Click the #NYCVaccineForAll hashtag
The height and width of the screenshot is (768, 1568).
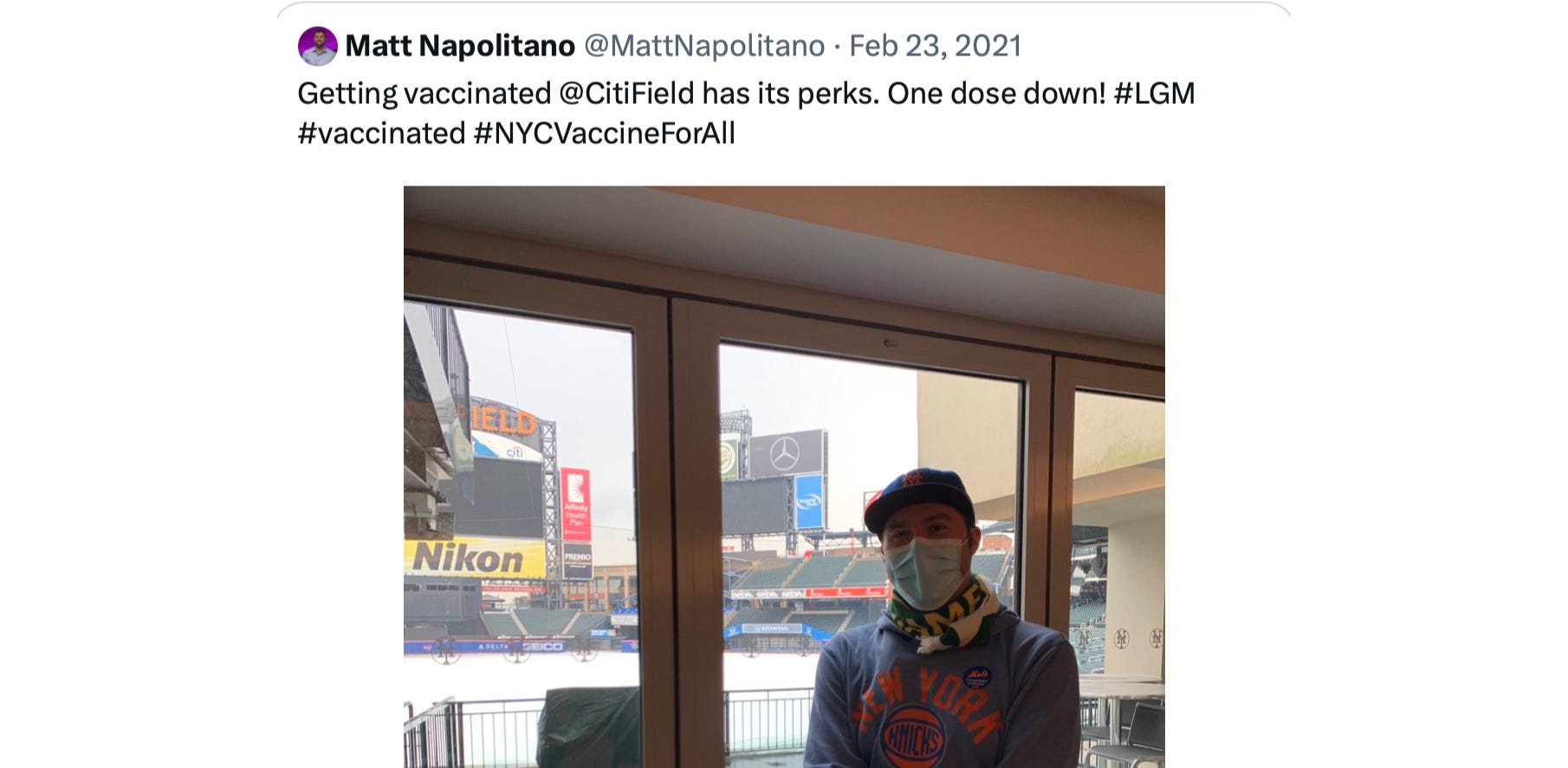[604, 133]
